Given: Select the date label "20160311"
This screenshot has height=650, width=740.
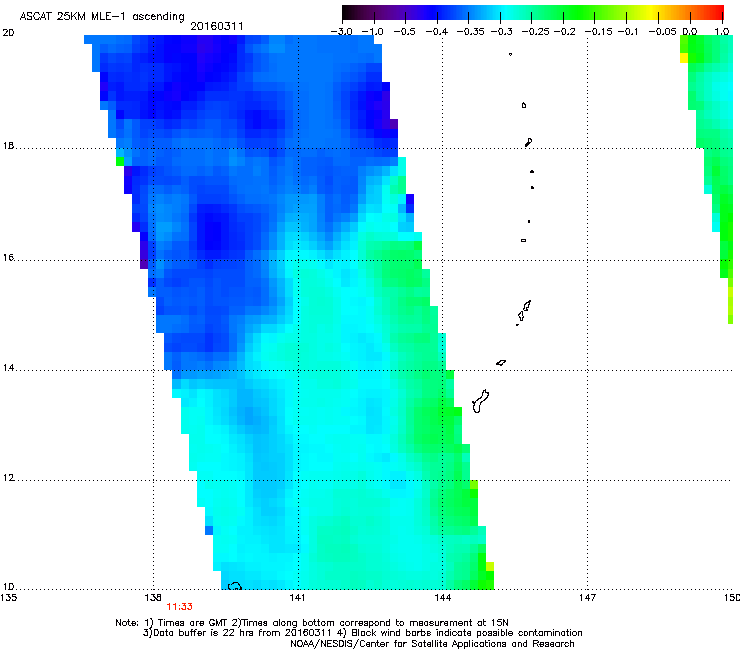Looking at the screenshot, I should pos(217,26).
